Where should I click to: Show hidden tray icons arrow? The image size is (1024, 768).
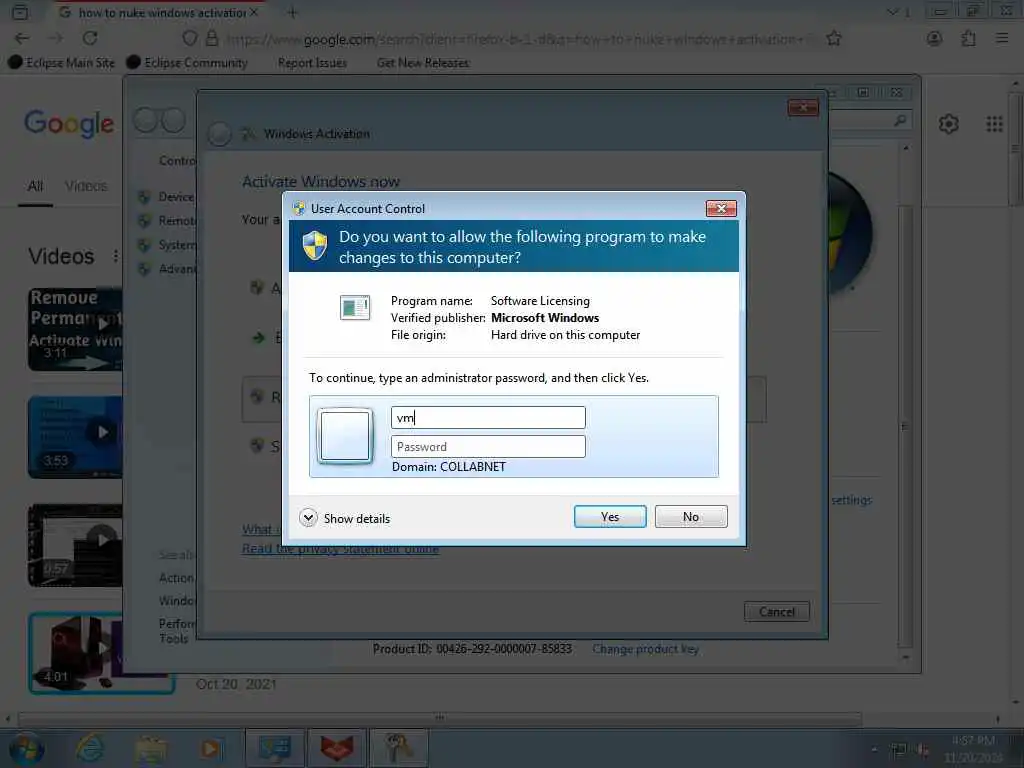coord(874,749)
